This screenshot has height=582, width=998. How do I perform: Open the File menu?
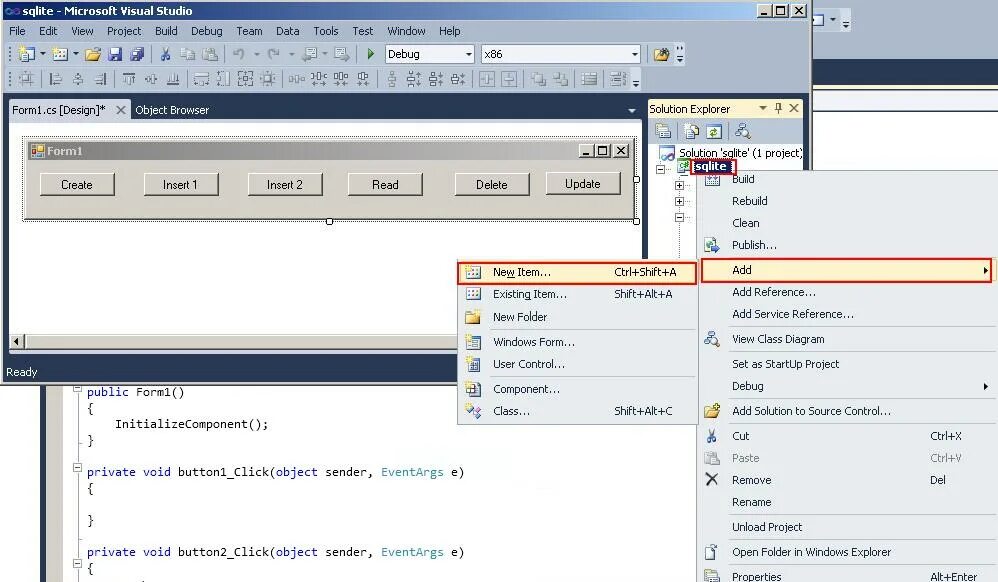[17, 31]
